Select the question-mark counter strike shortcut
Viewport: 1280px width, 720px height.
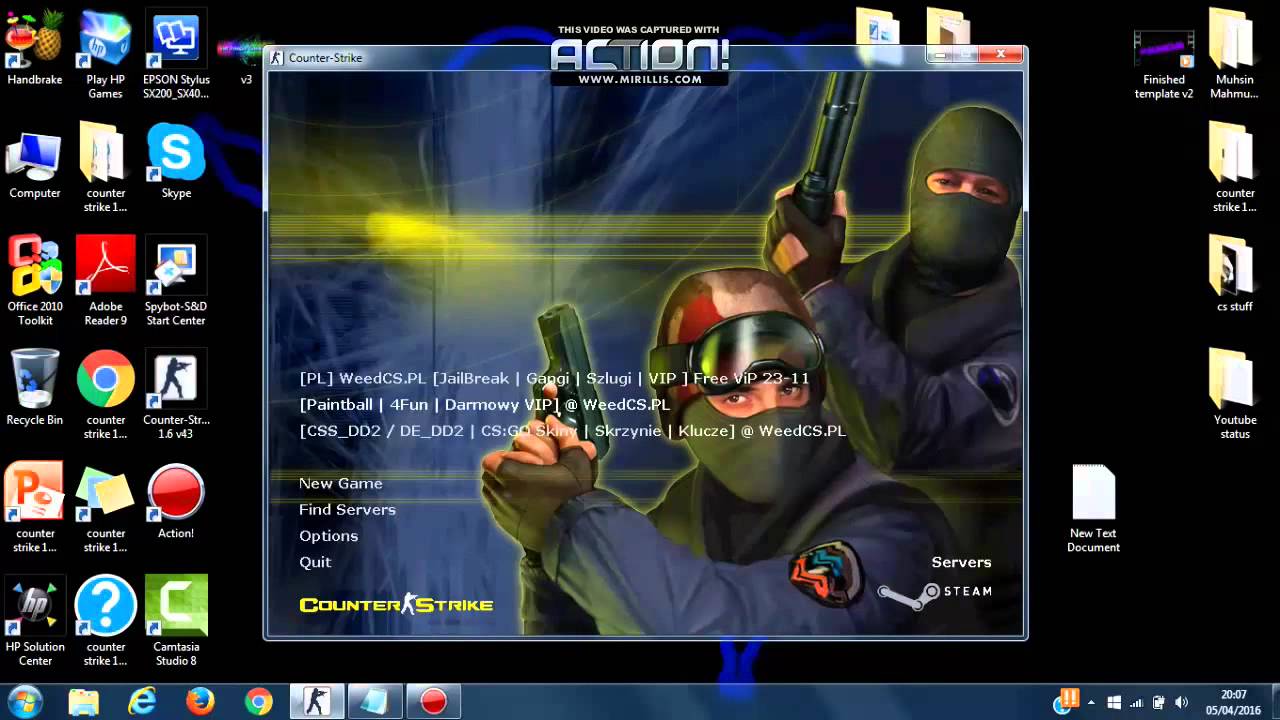tap(105, 621)
